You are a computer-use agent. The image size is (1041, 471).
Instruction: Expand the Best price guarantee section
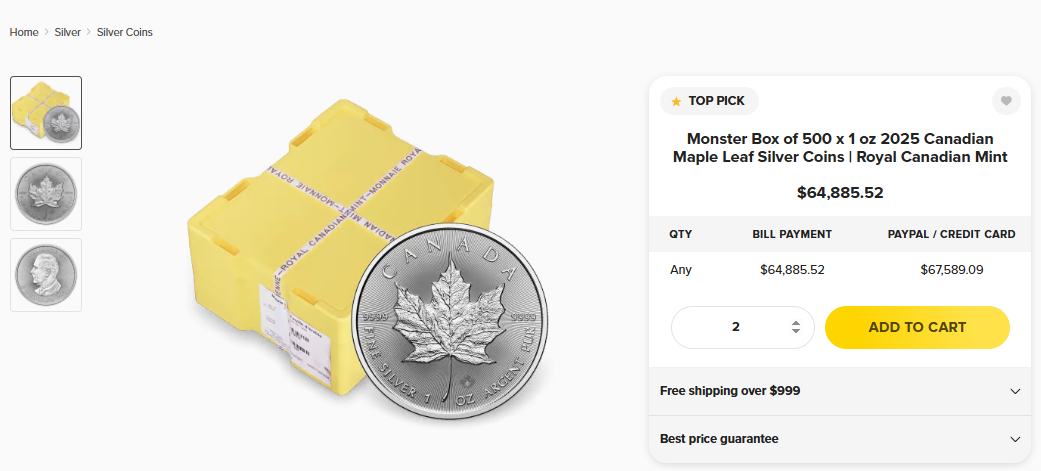point(840,439)
